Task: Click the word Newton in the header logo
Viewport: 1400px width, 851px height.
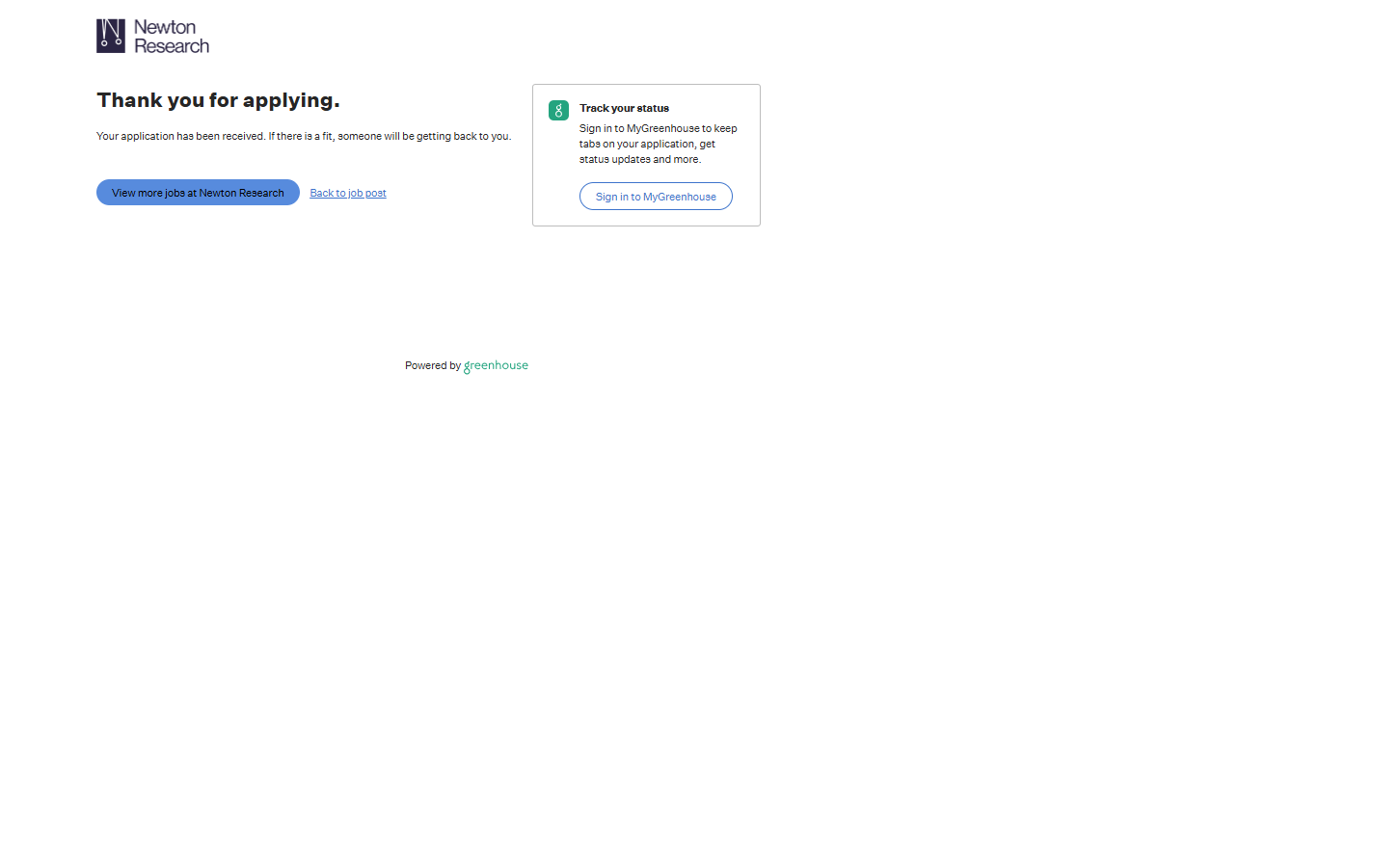Action: pos(165,27)
